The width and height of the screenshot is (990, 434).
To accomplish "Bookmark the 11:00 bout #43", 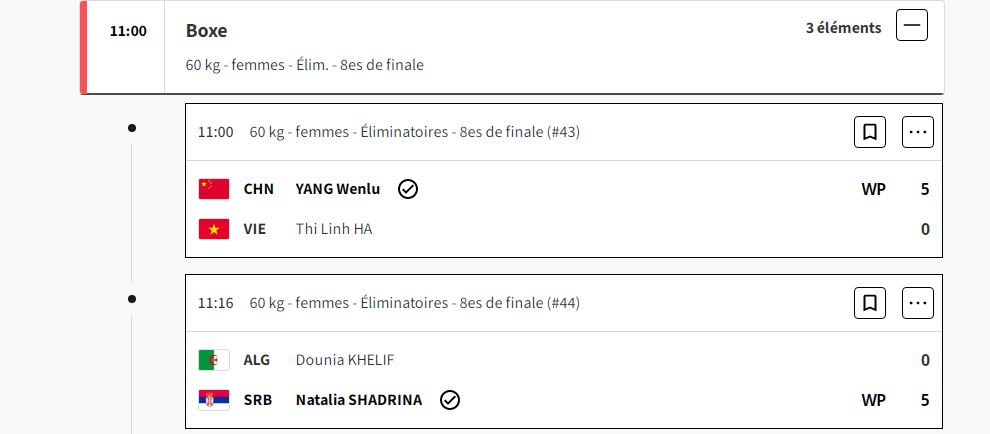I will point(870,132).
